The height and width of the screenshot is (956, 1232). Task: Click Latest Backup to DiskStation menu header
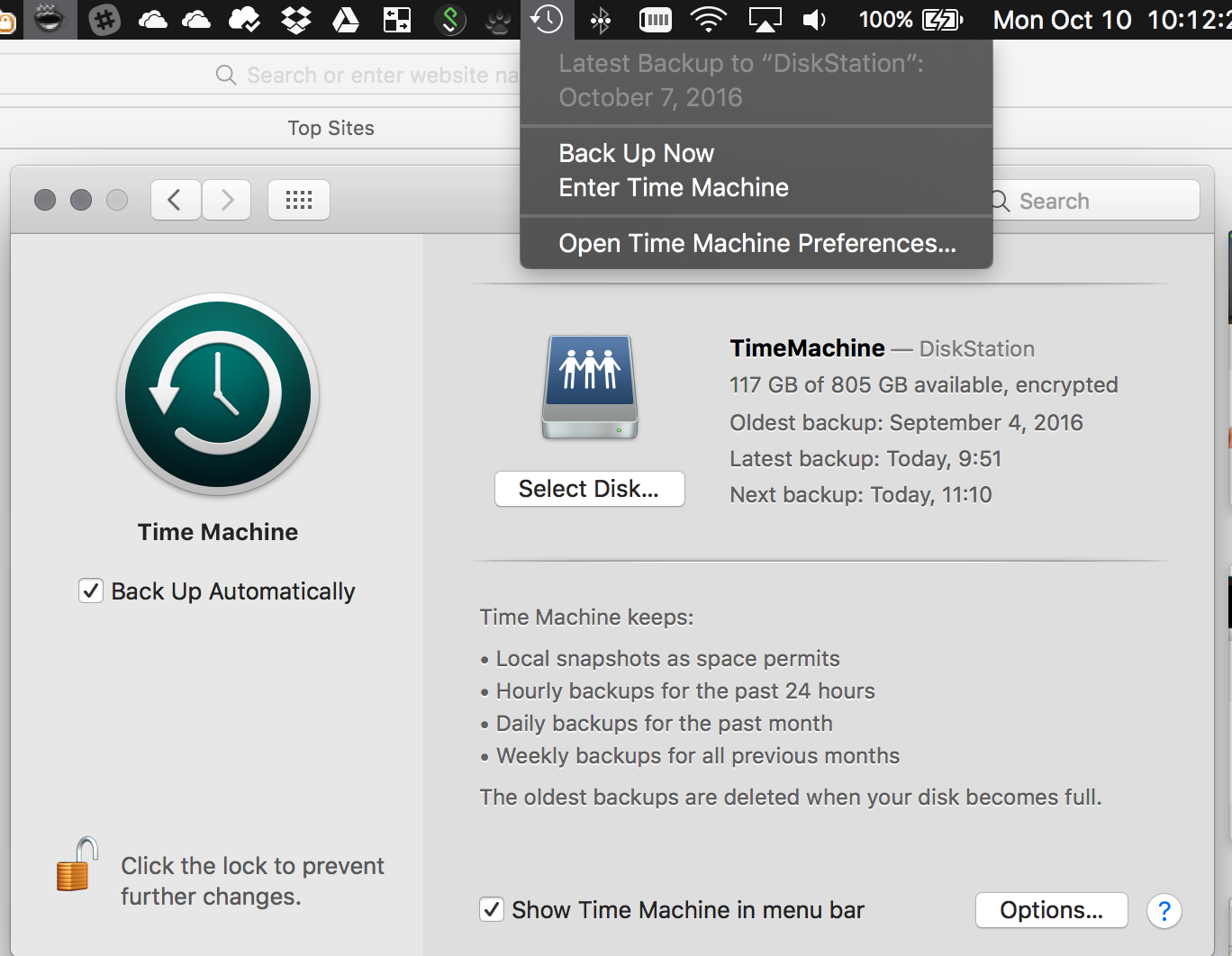(x=741, y=80)
